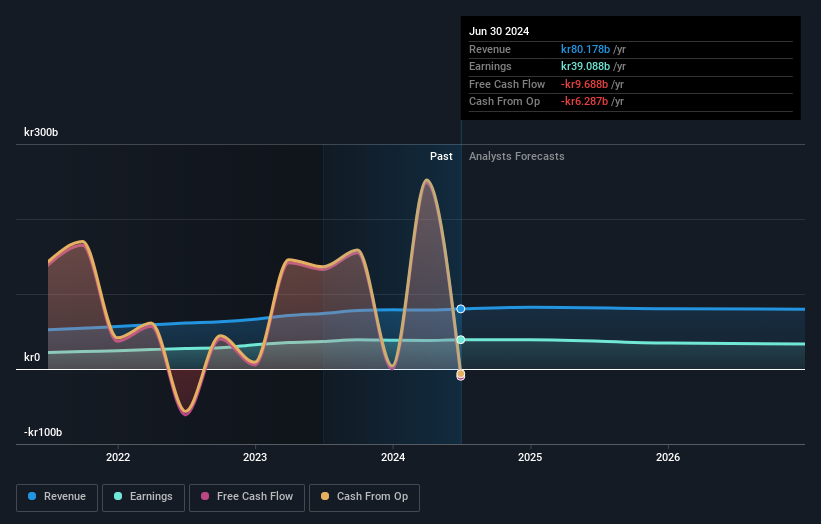
Task: Toggle the Revenue legend button
Action: (x=57, y=497)
